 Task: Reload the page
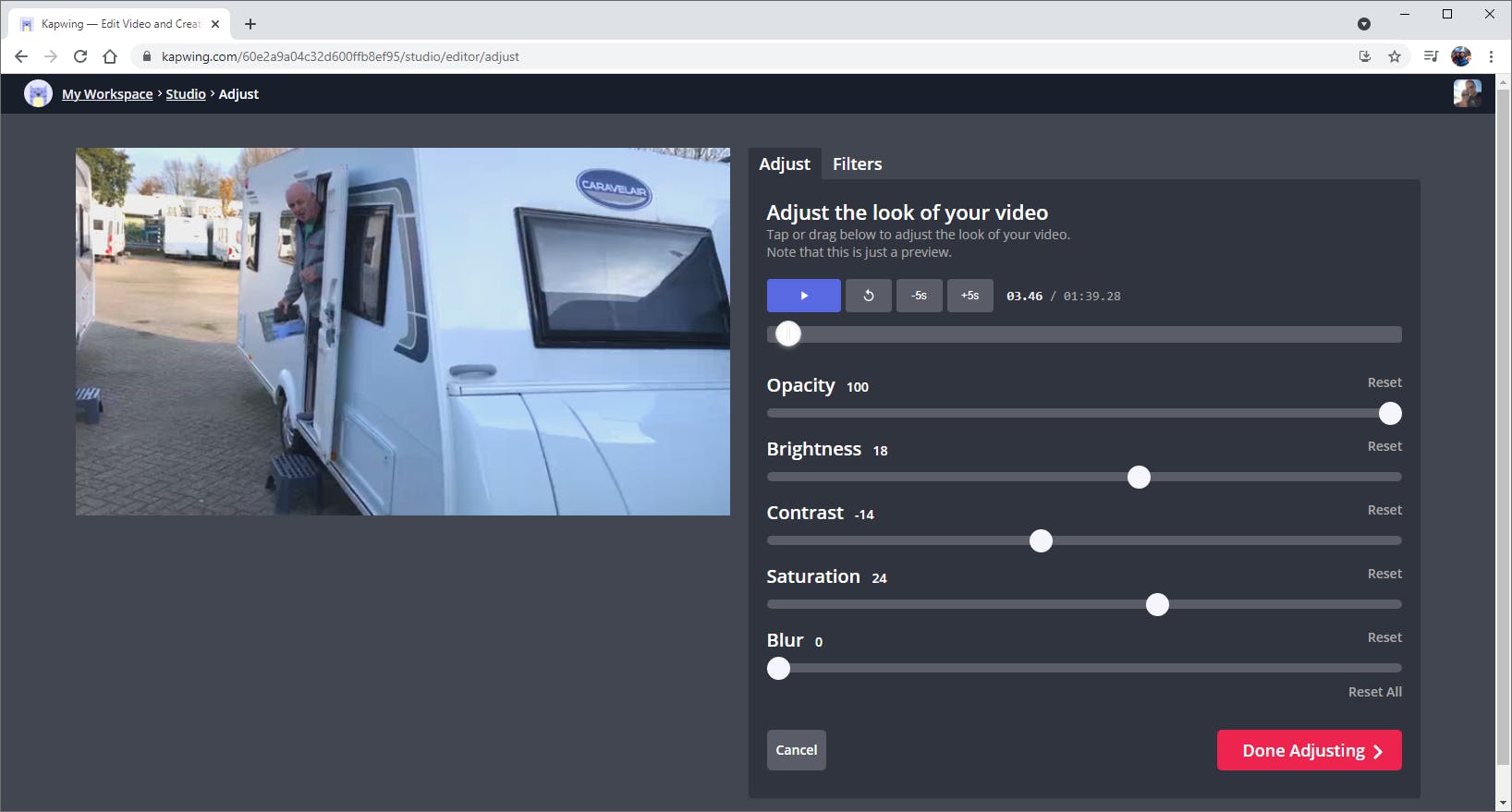(80, 56)
